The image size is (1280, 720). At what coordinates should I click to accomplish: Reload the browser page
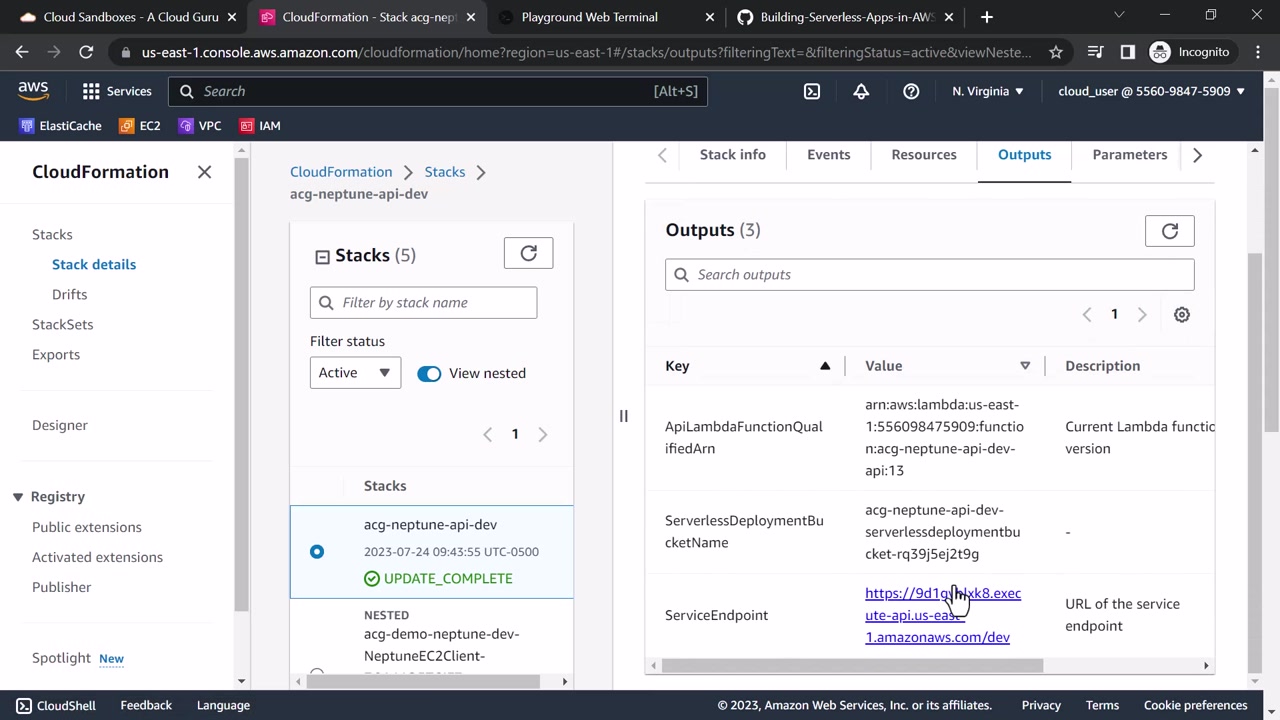(86, 52)
